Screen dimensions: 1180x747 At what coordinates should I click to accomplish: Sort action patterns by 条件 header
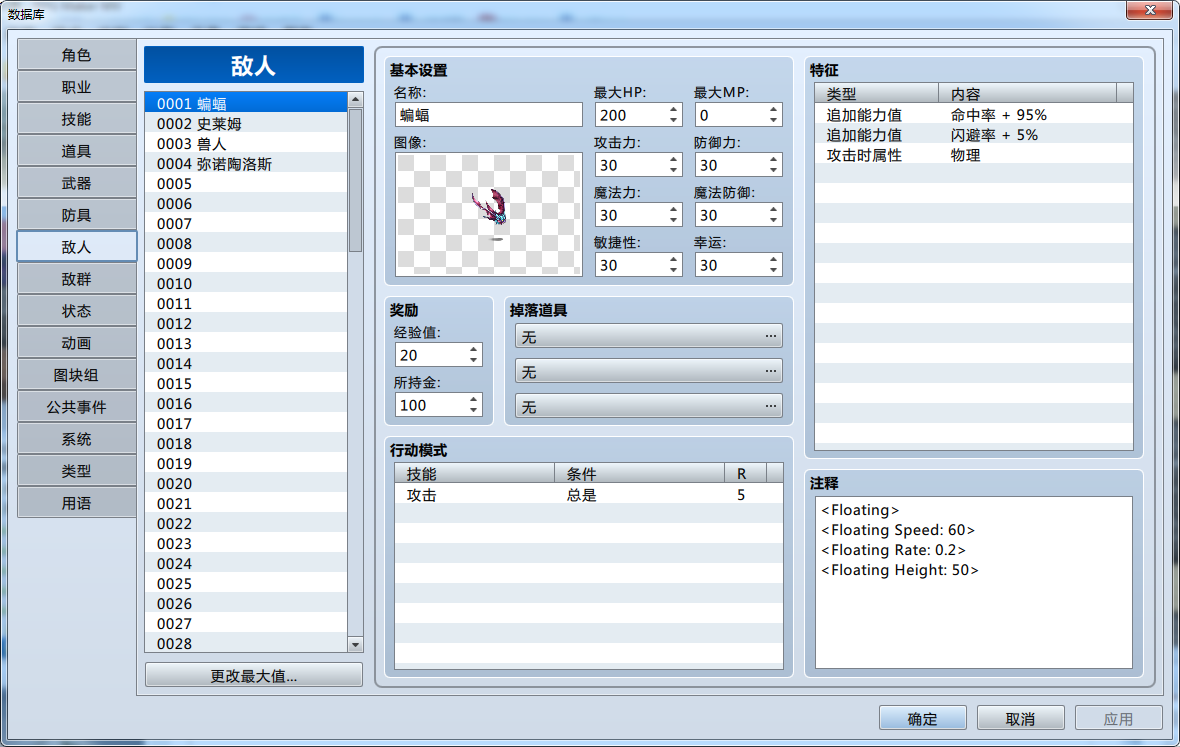tap(639, 473)
